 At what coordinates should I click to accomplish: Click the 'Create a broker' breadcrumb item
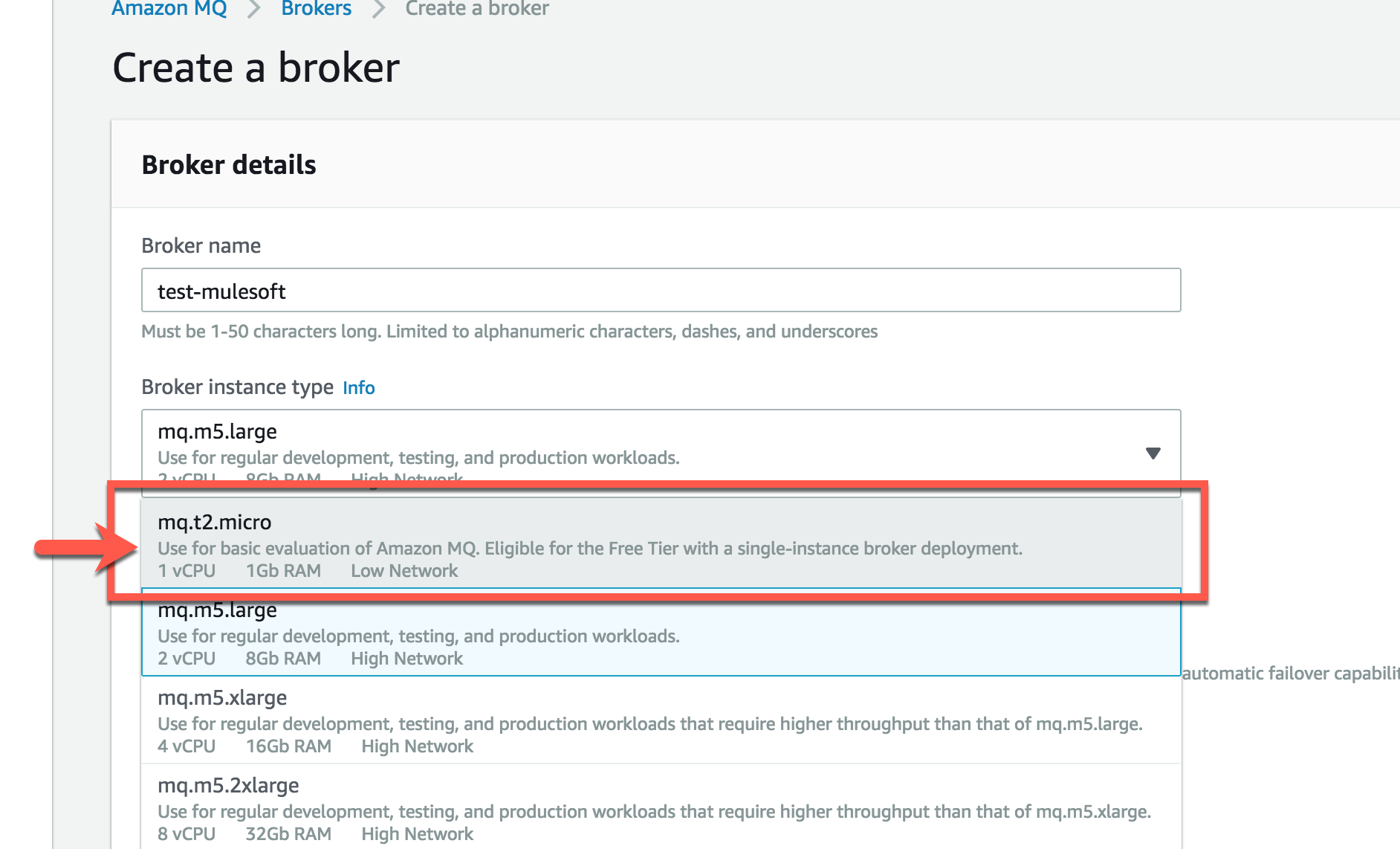click(476, 9)
